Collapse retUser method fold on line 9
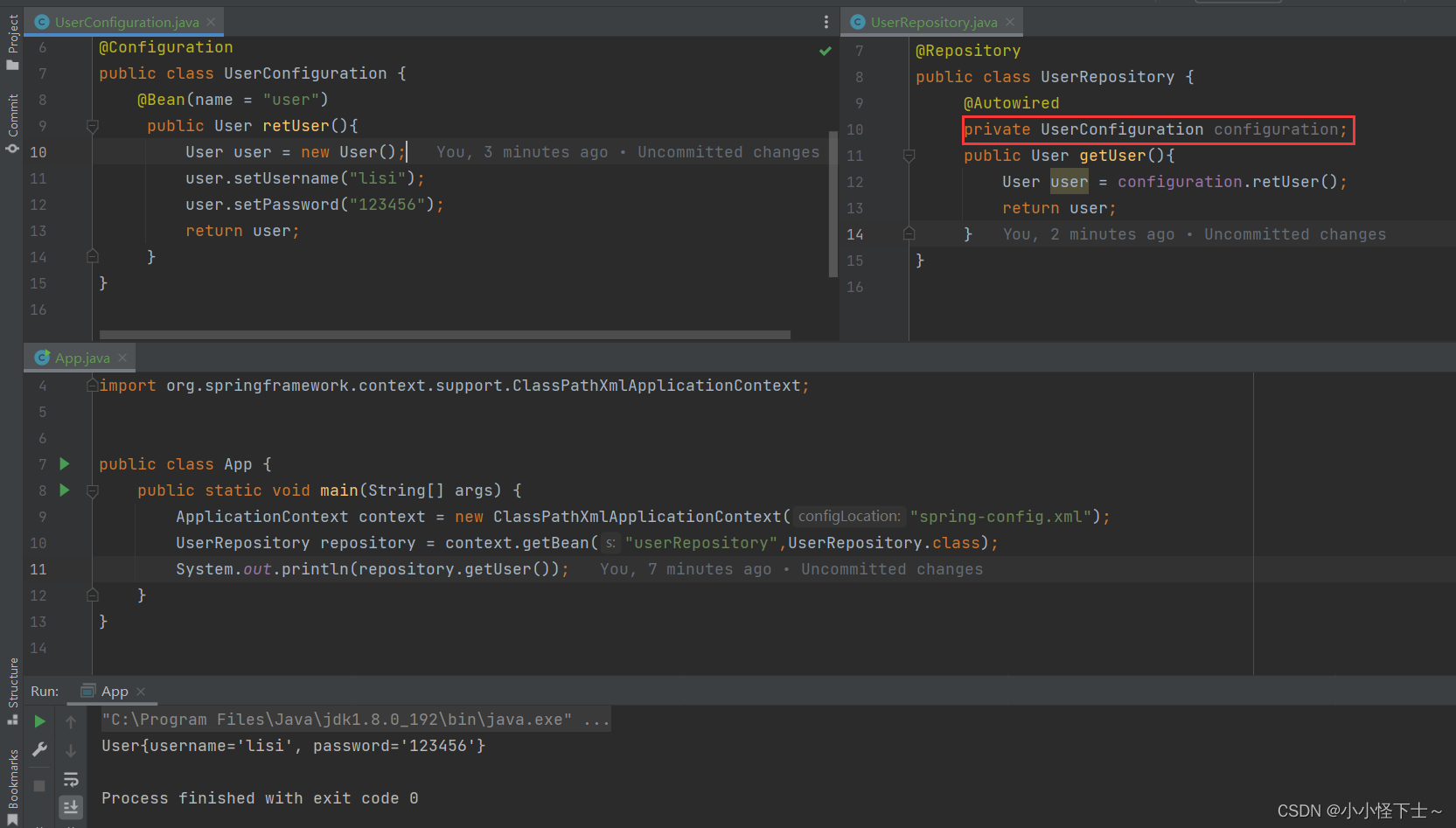Screen dimensions: 1456x828 93,126
